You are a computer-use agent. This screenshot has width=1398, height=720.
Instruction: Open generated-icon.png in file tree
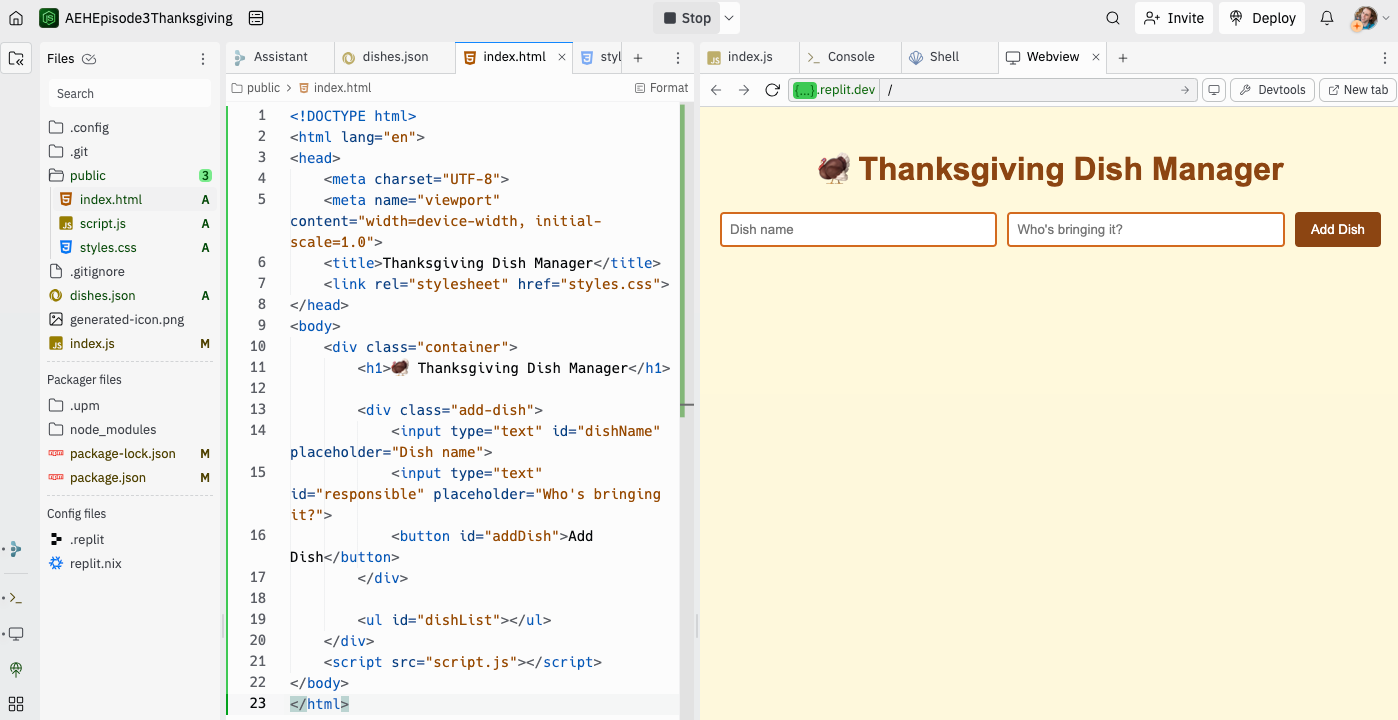coord(127,319)
